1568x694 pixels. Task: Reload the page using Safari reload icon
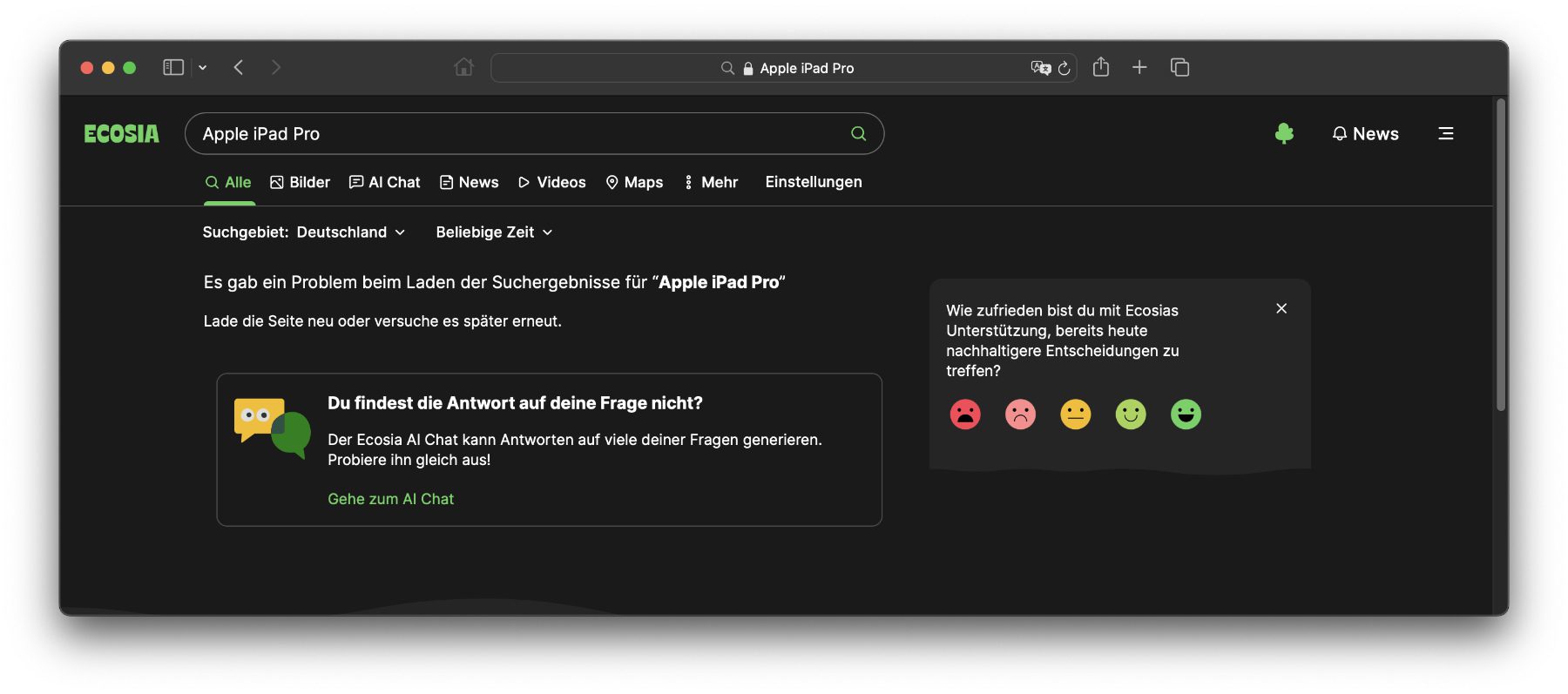(1064, 68)
